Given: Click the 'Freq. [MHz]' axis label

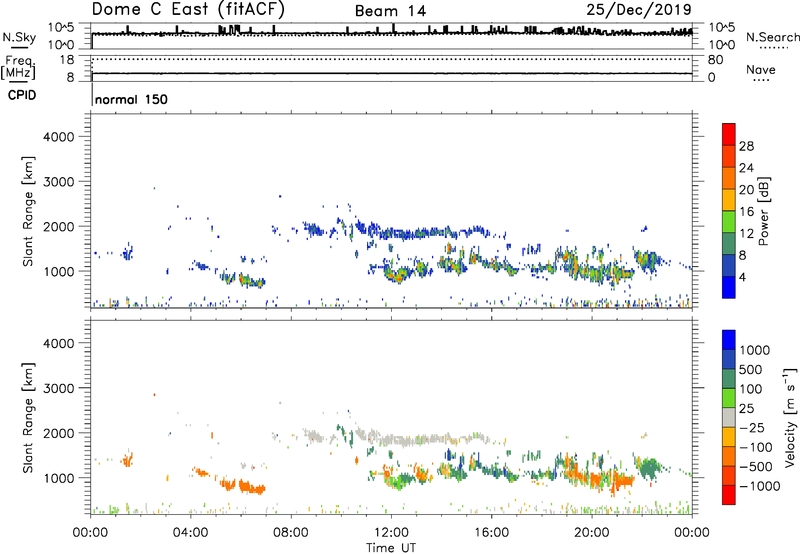Looking at the screenshot, I should [19, 68].
